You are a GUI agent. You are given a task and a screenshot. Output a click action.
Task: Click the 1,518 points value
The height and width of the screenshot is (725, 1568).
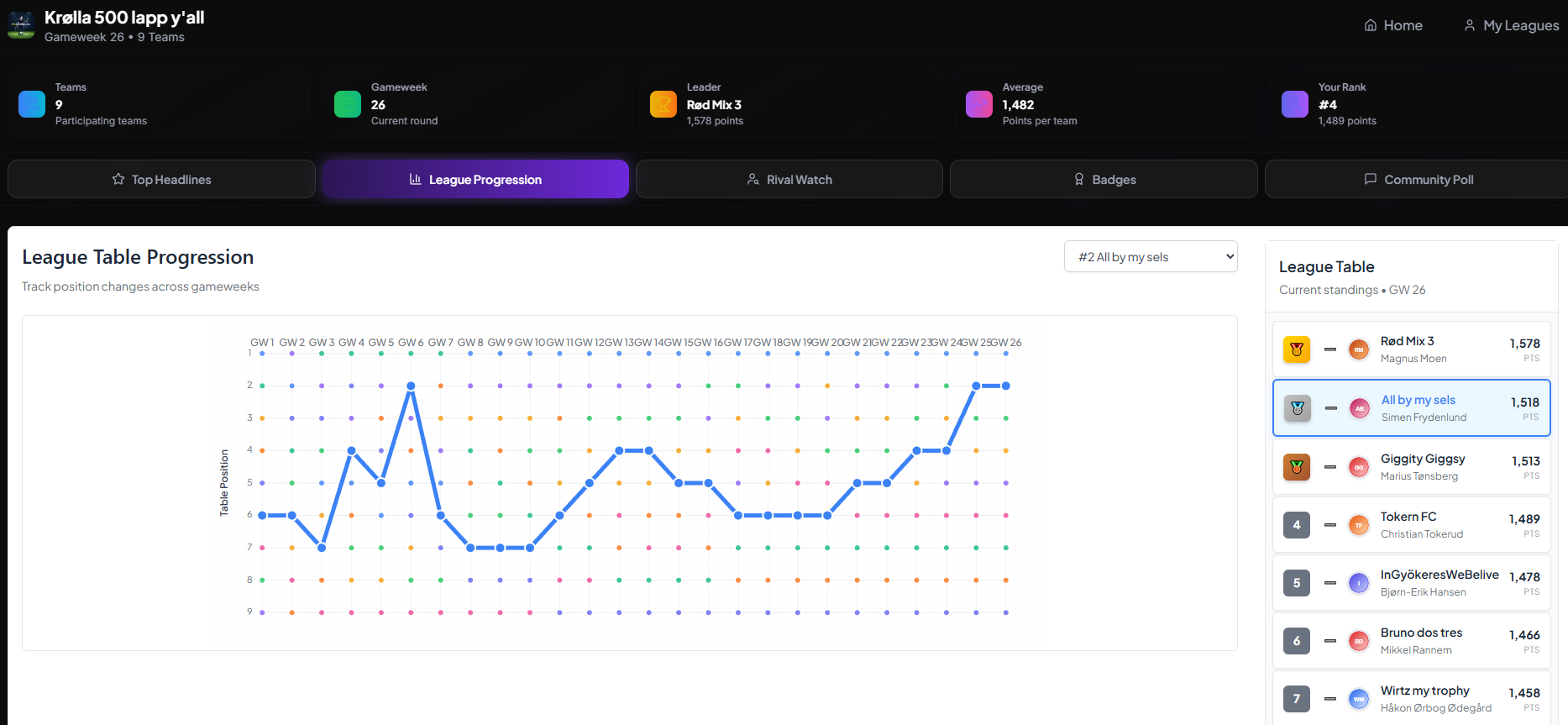click(x=1525, y=402)
